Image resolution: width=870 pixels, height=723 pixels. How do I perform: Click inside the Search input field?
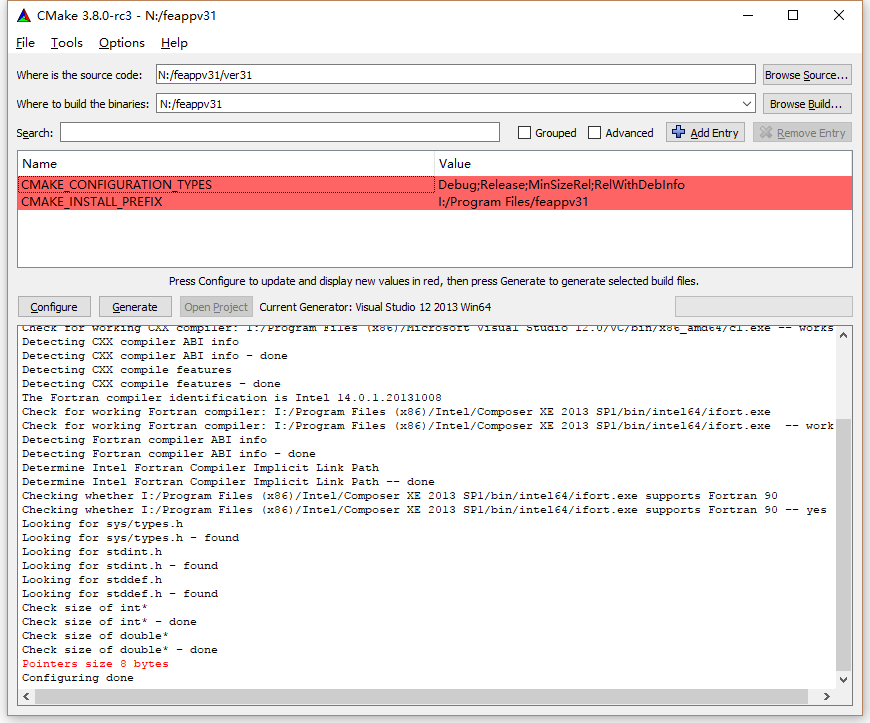click(280, 132)
